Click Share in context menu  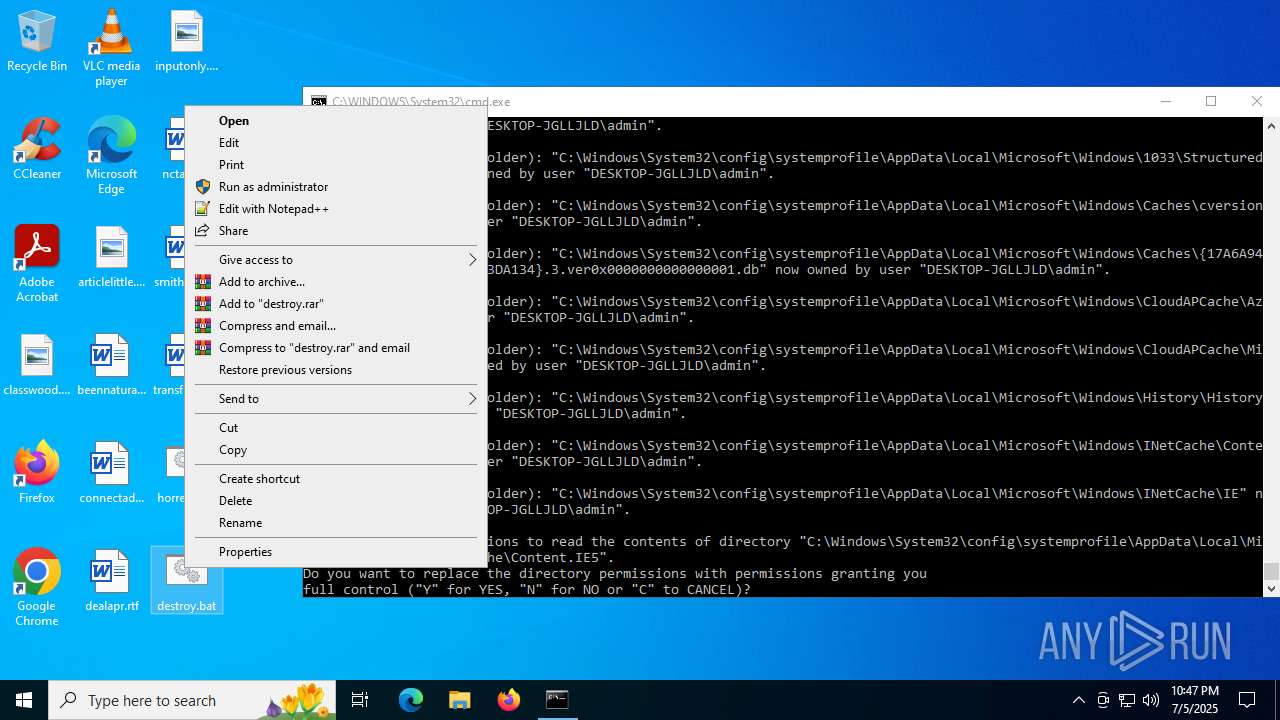tap(336, 231)
